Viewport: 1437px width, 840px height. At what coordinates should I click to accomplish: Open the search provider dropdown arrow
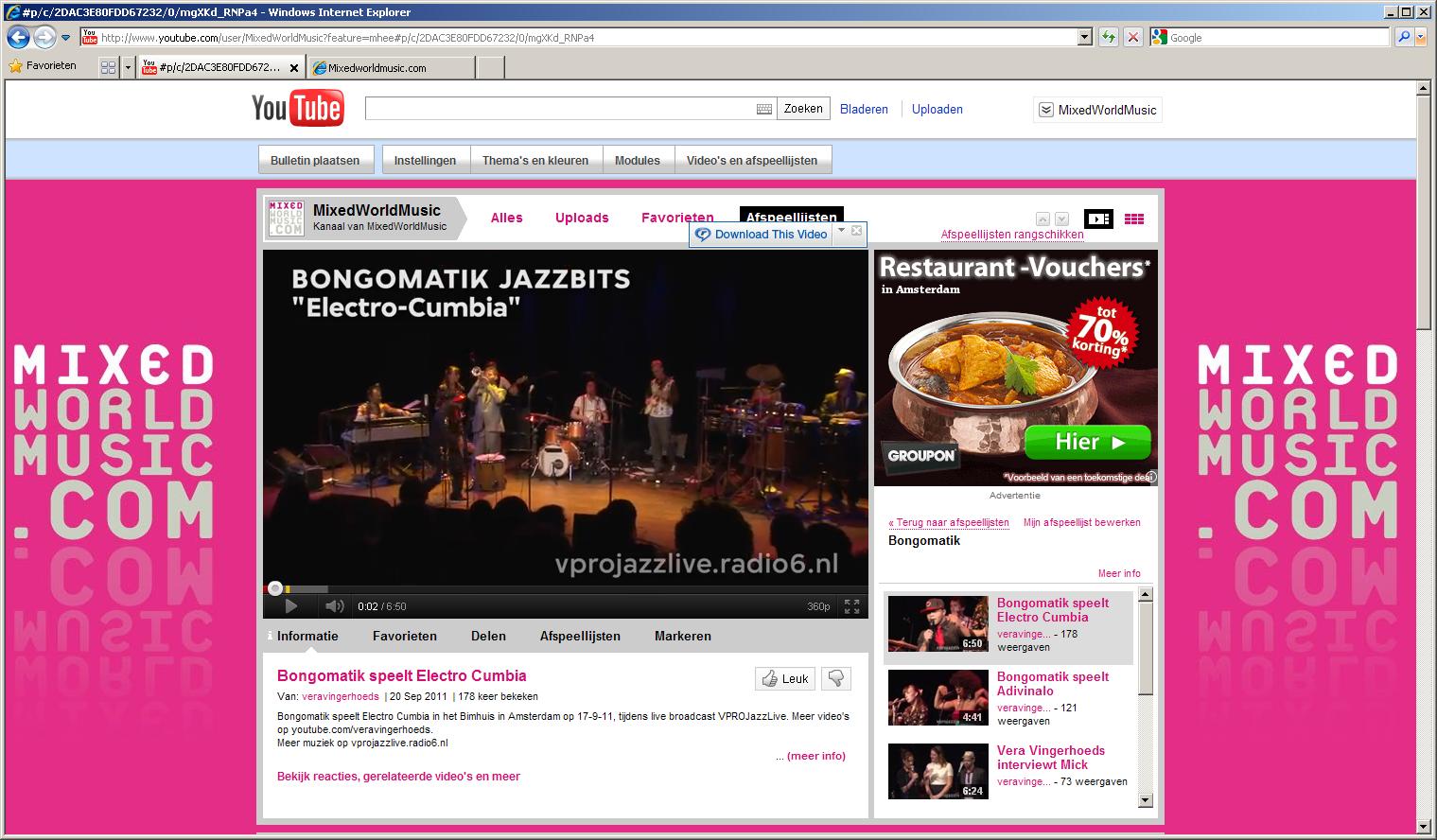1421,38
